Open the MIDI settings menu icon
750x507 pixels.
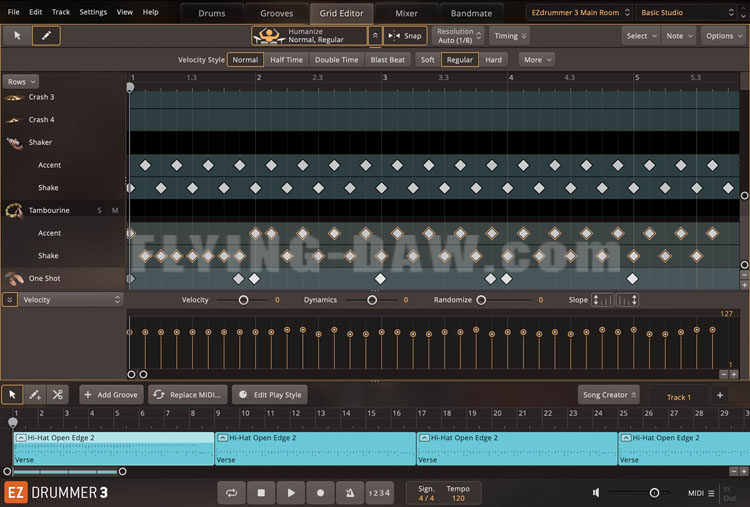click(711, 493)
